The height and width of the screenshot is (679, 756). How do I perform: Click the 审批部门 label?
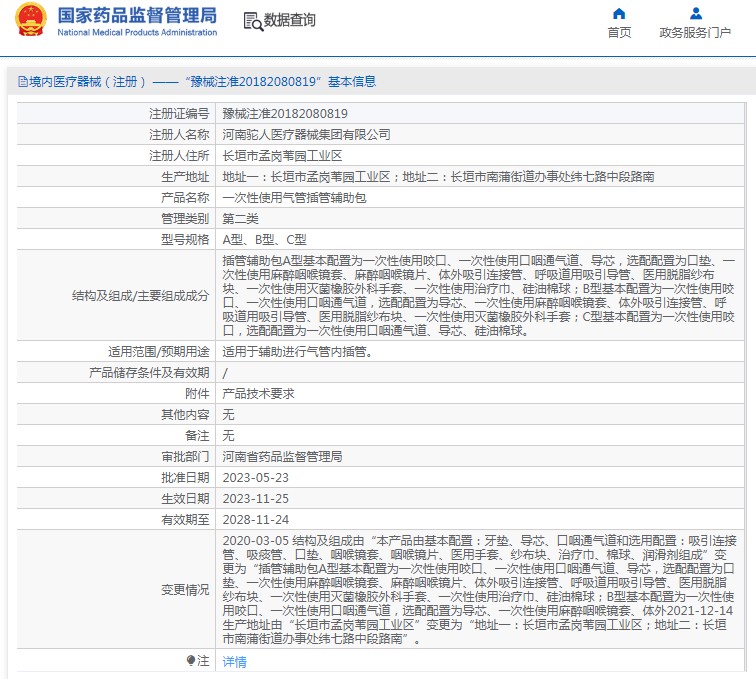(185, 456)
